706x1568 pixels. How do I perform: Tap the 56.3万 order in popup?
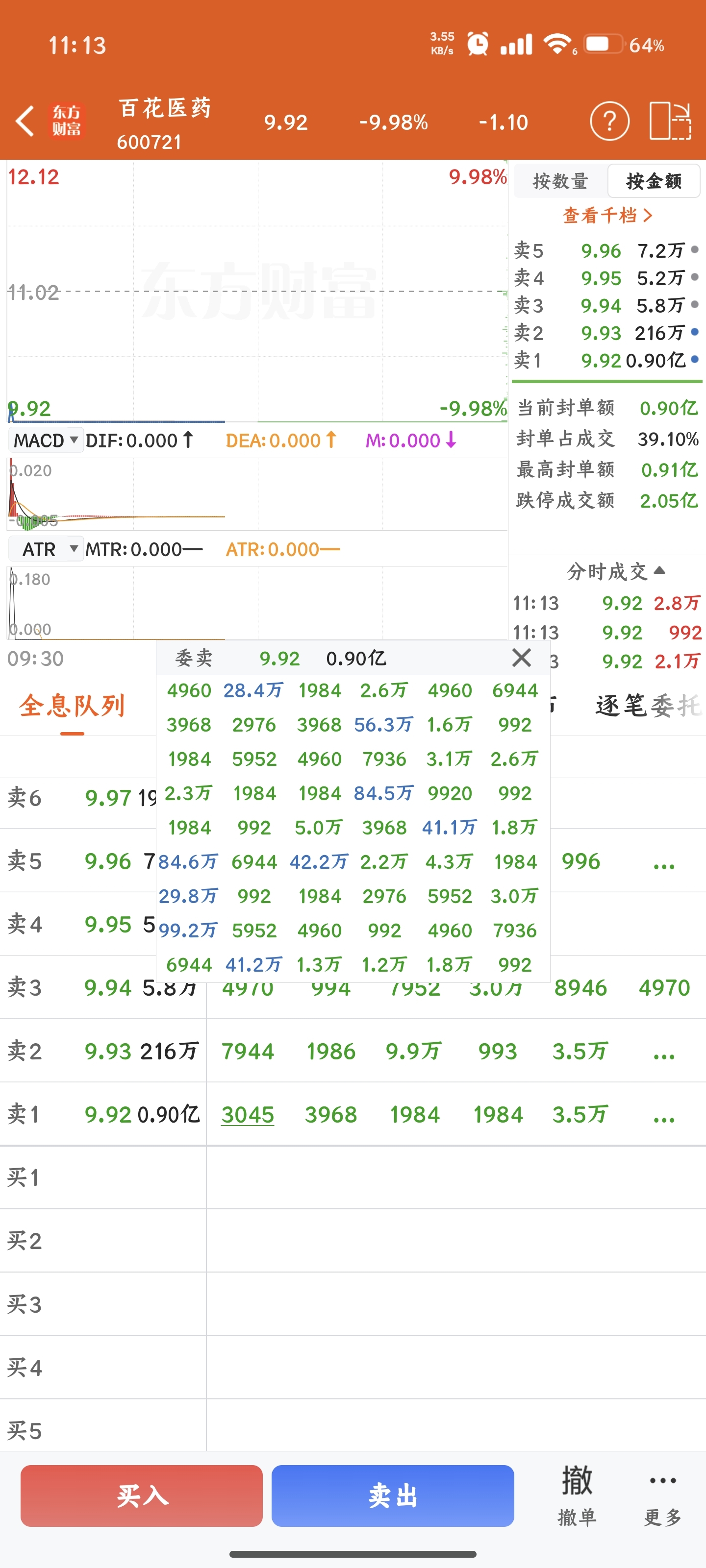[384, 724]
